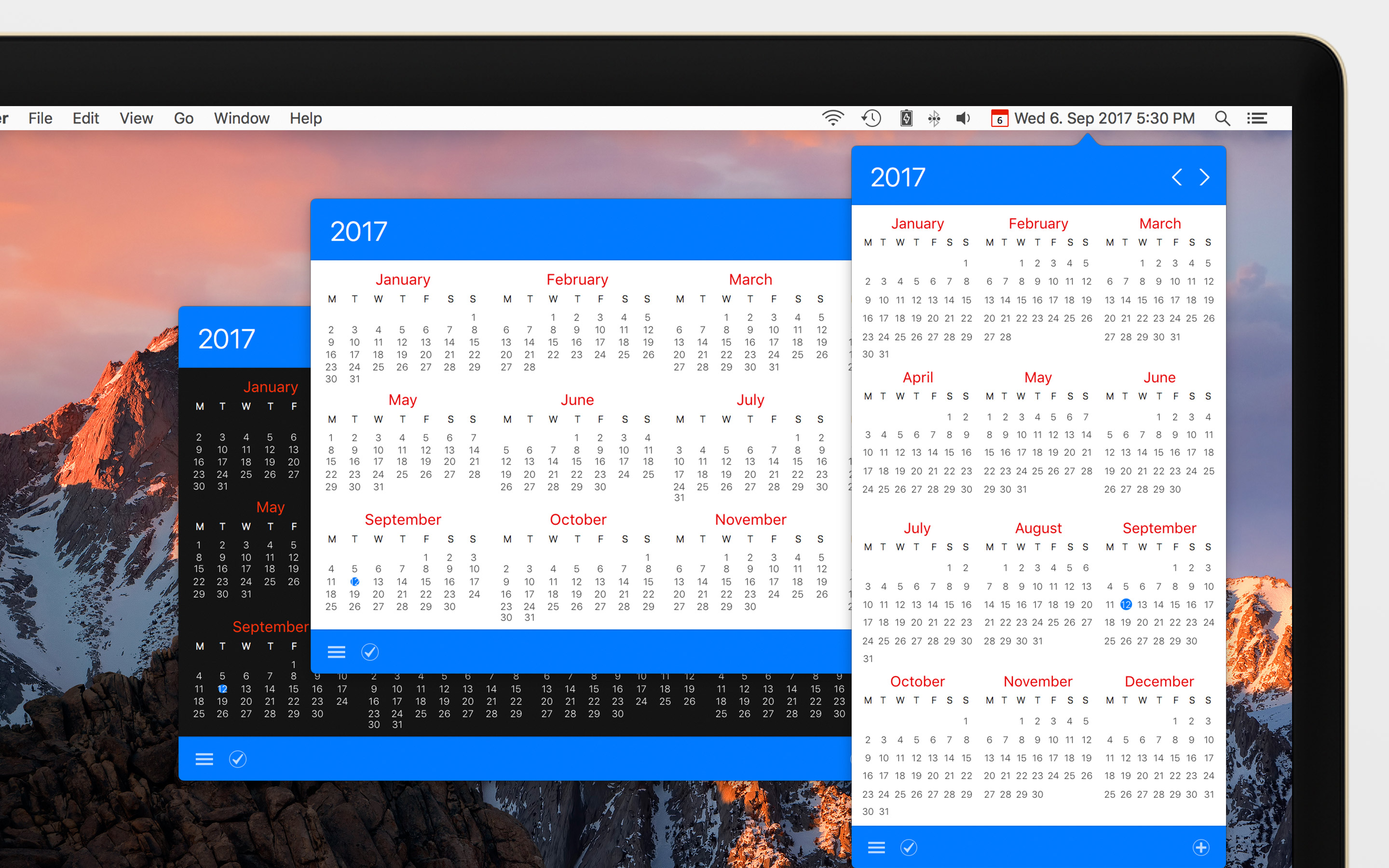Click the Time Machine icon in menu bar
Image resolution: width=1389 pixels, height=868 pixels.
click(x=870, y=119)
